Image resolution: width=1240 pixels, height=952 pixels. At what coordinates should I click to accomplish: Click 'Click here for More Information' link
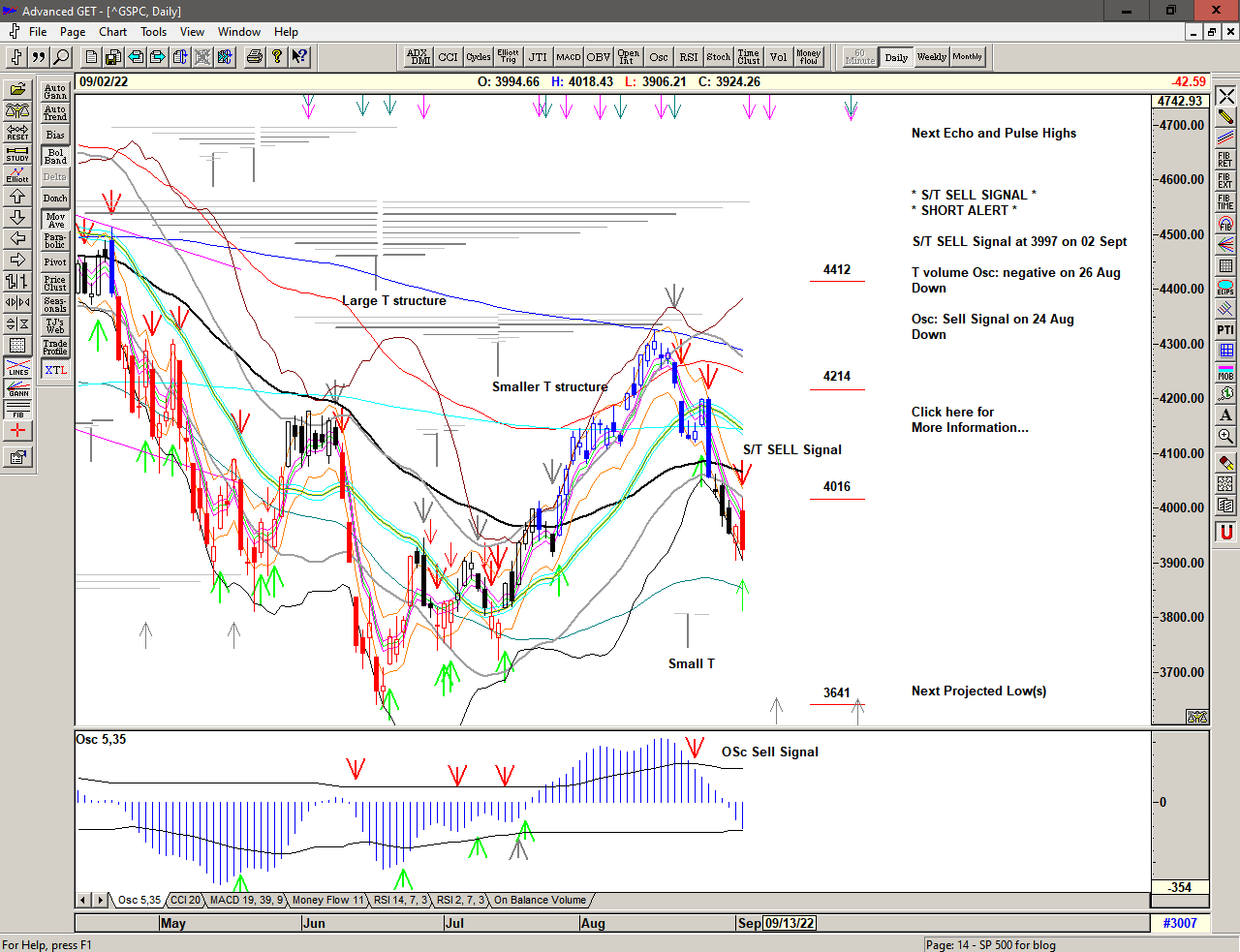[x=969, y=419]
